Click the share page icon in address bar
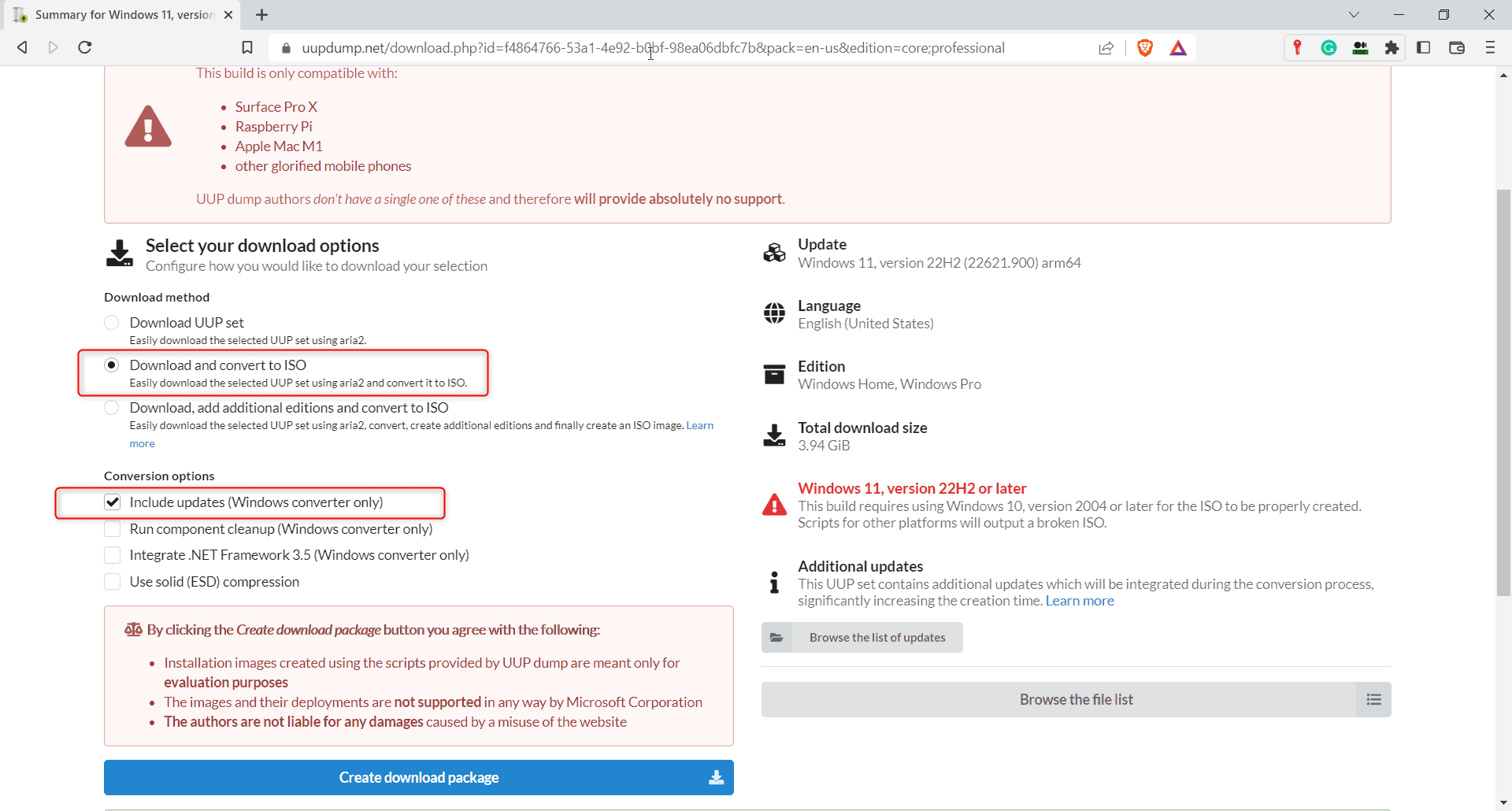Screen dimensions: 1512x811 coord(1106,48)
